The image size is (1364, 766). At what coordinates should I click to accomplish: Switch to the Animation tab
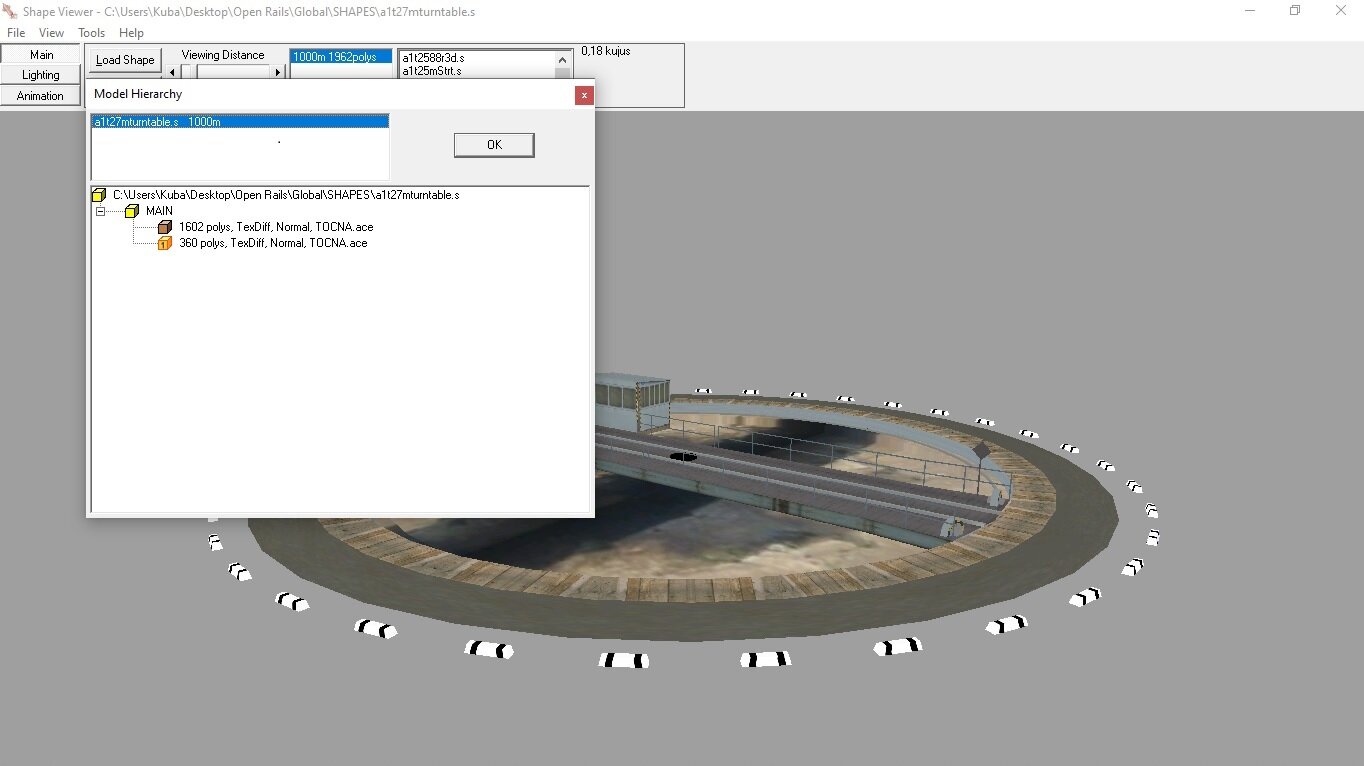pyautogui.click(x=41, y=96)
